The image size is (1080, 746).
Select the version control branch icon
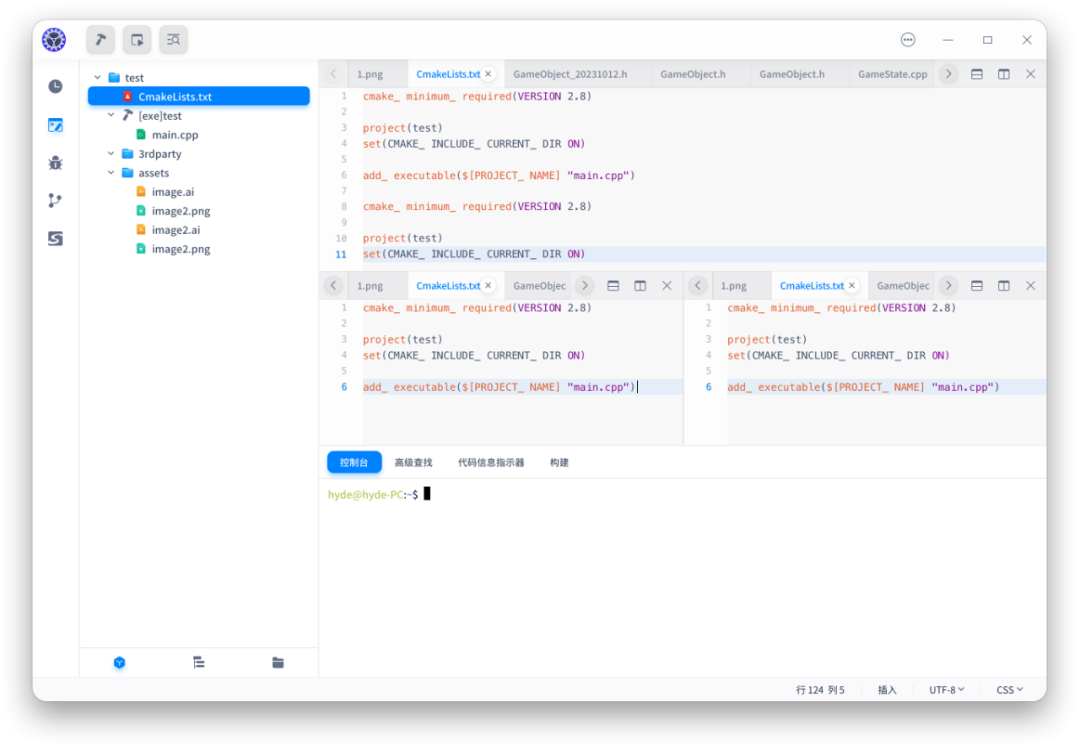(55, 200)
